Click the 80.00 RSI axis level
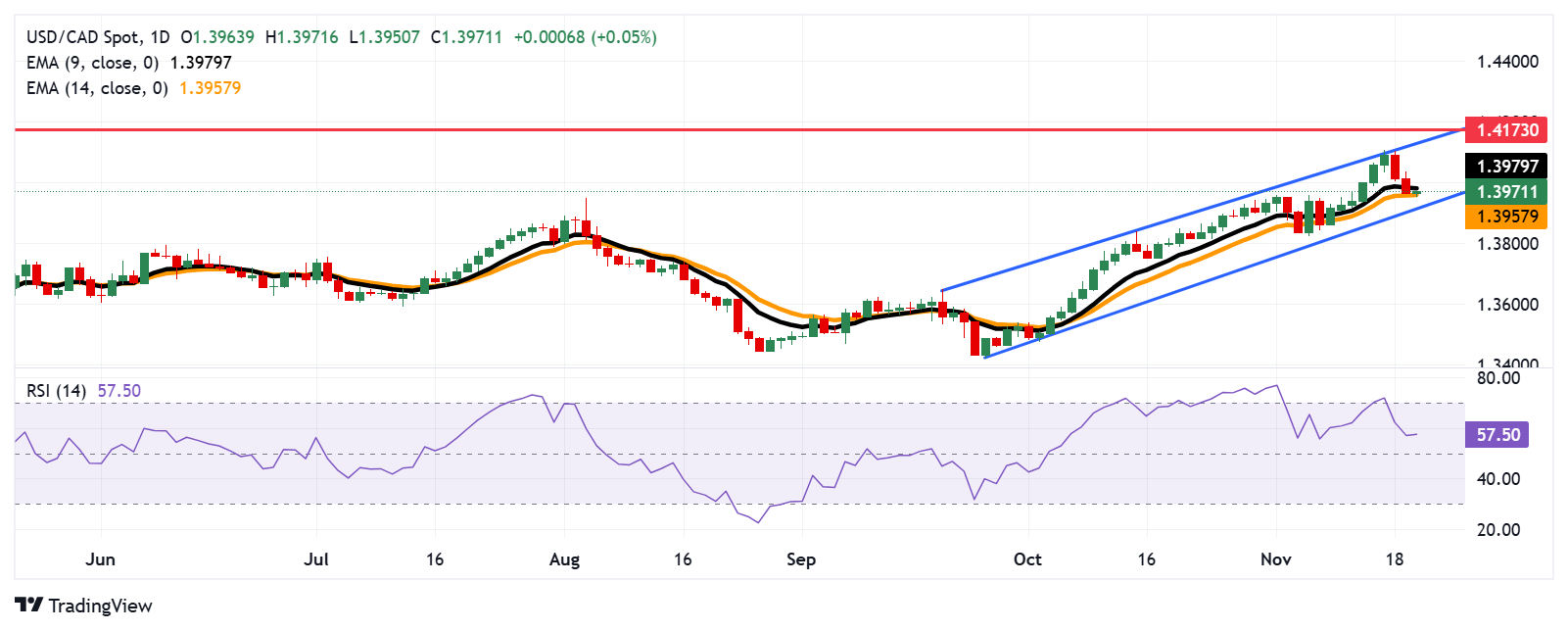The height and width of the screenshot is (631, 1568). pos(1497,378)
